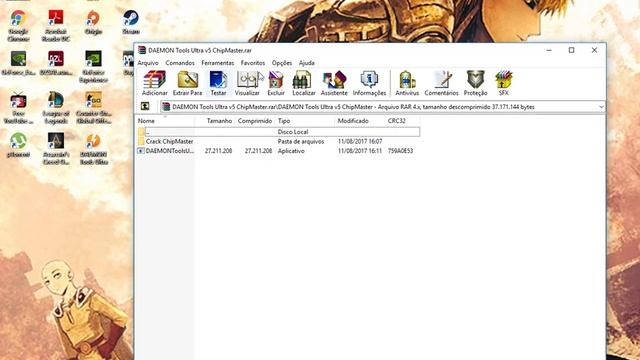Open the Arquivo menu

[x=148, y=63]
